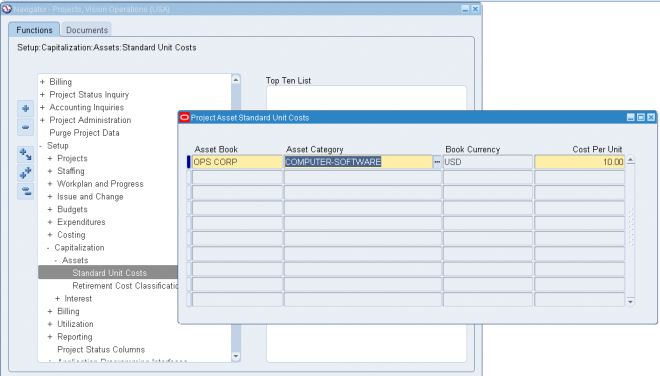This screenshot has height=376, width=660.
Task: Maximize the Project Asset Standard Unit Costs window
Action: tap(641, 117)
